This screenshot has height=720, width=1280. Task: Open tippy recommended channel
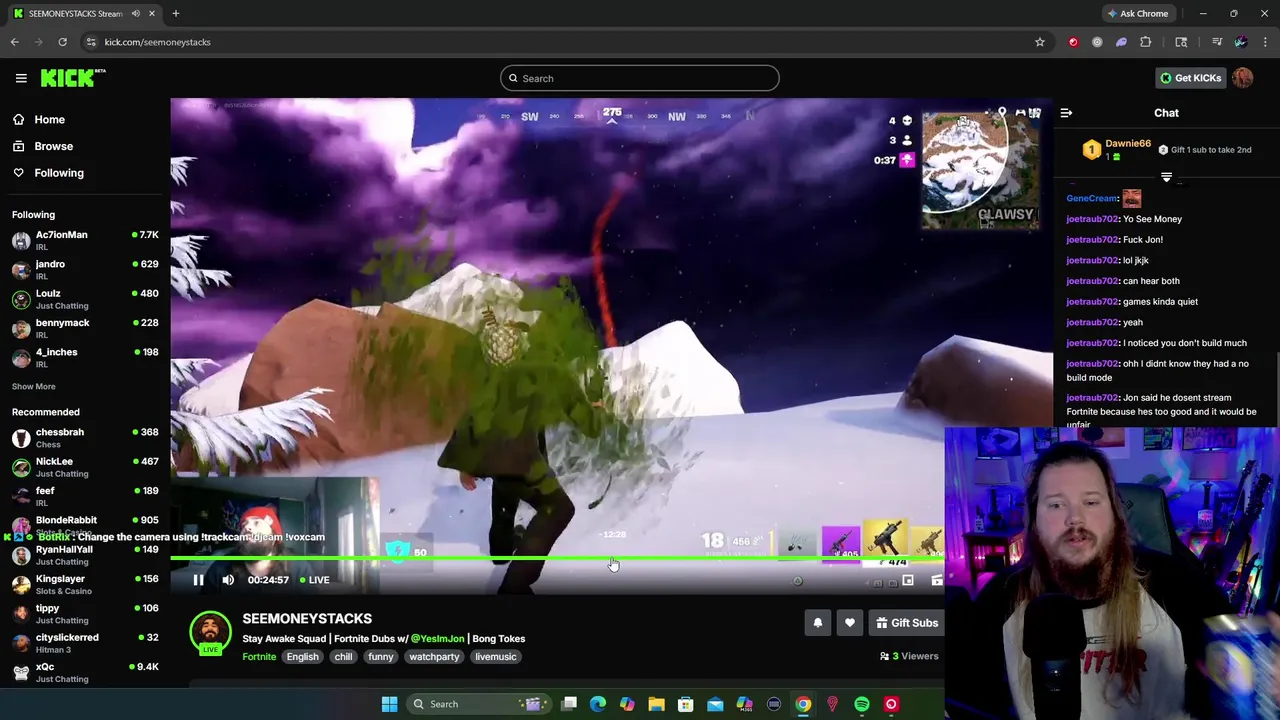pyautogui.click(x=85, y=614)
